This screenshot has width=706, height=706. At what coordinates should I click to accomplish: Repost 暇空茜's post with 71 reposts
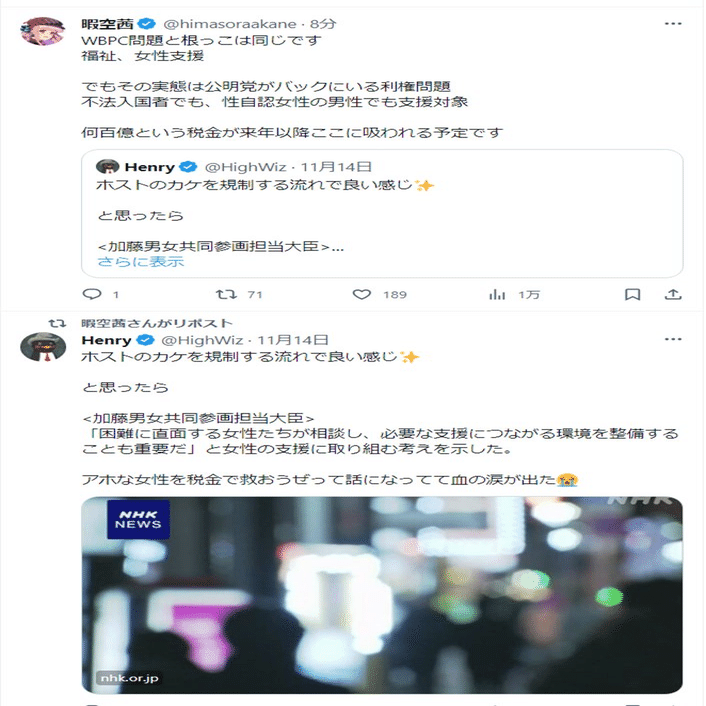click(226, 294)
